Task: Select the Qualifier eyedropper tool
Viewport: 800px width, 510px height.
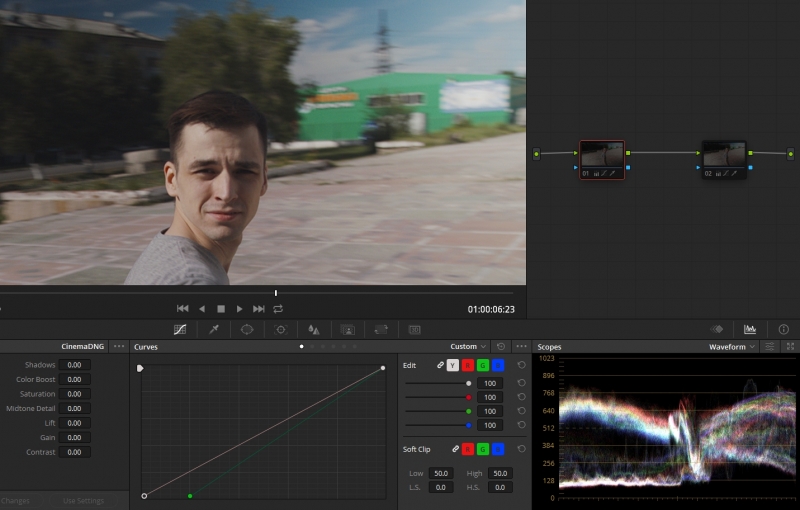Action: 213,329
